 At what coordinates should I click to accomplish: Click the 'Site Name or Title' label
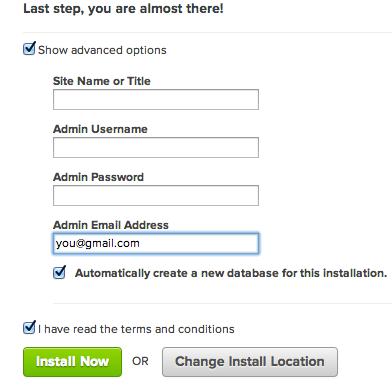[102, 81]
